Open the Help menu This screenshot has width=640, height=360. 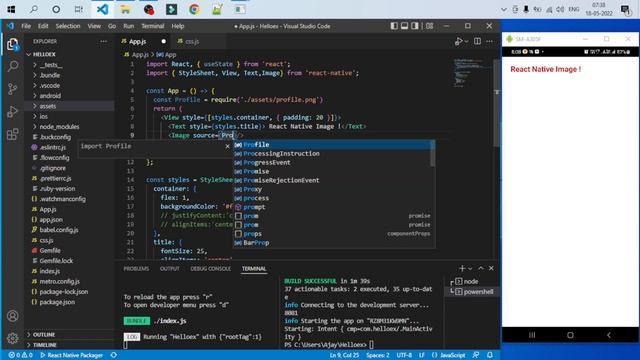click(x=178, y=26)
